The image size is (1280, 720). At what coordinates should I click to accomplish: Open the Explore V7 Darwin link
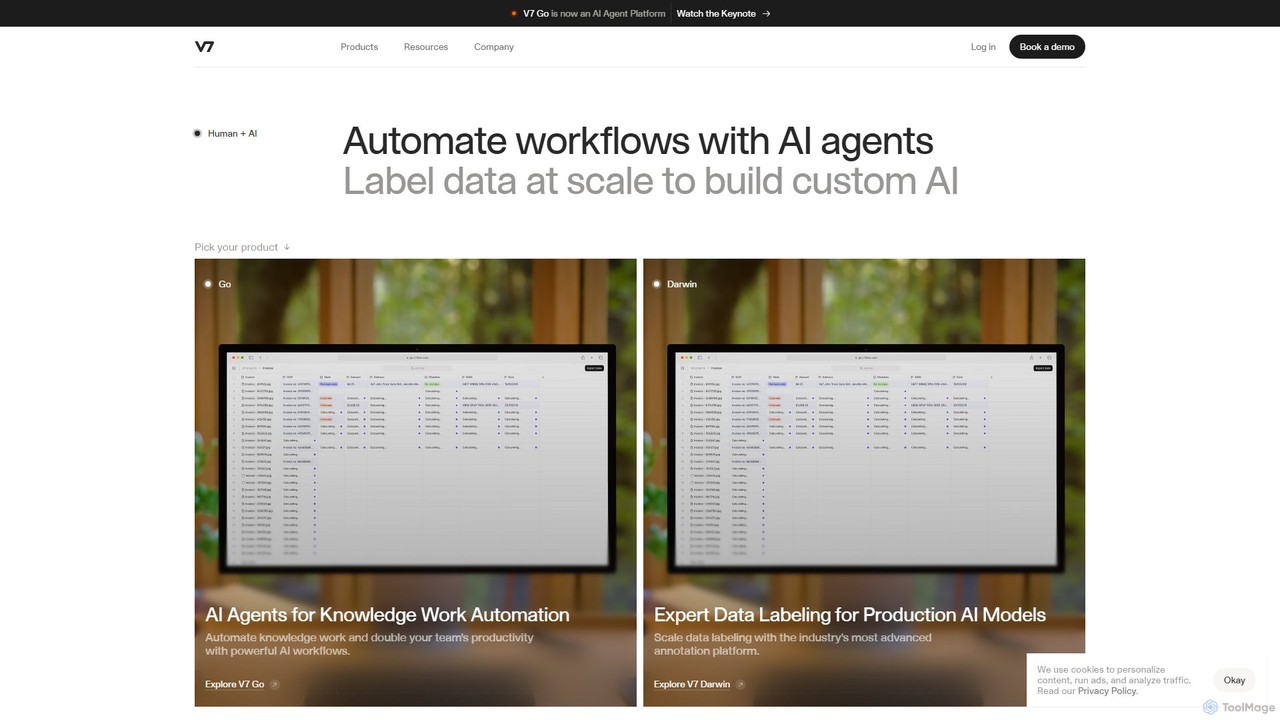tap(692, 684)
